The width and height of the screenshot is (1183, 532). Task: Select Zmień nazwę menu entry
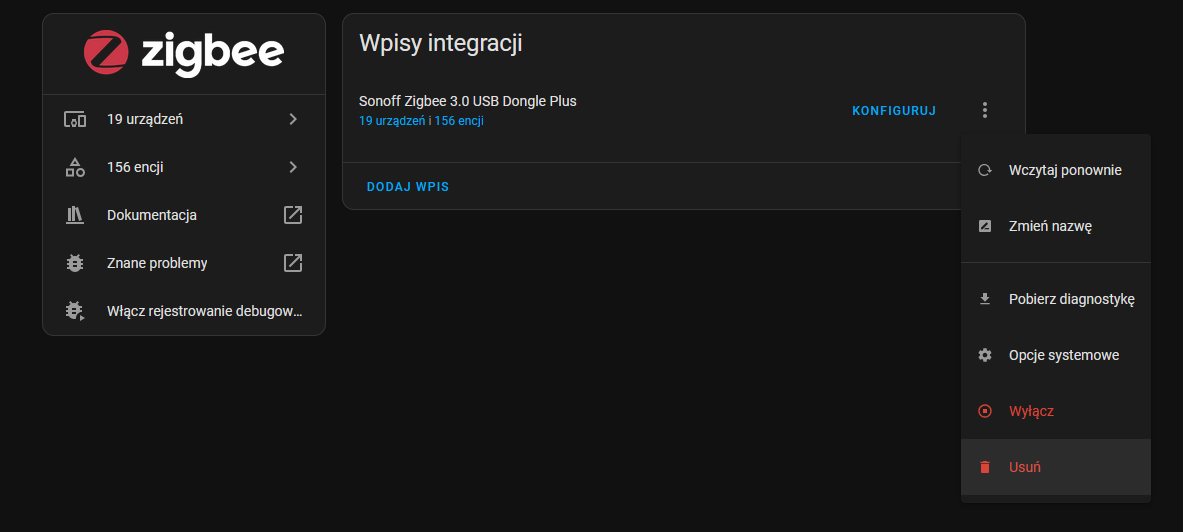[1055, 226]
